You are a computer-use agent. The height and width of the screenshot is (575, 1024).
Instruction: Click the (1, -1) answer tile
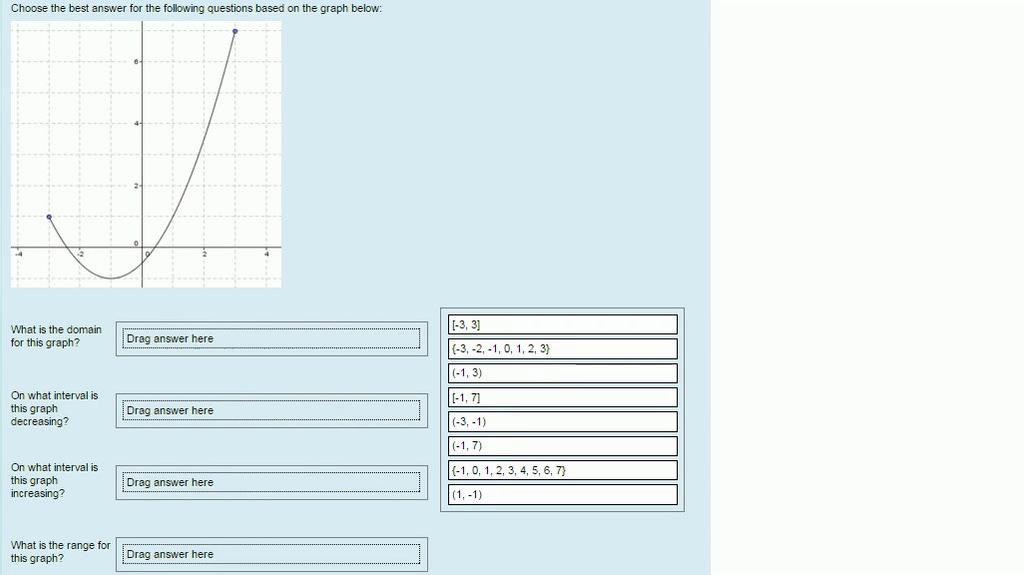coord(563,495)
